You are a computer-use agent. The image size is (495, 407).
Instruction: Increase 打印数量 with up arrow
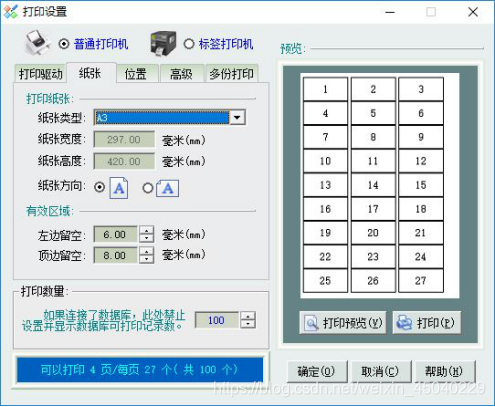[x=248, y=316]
